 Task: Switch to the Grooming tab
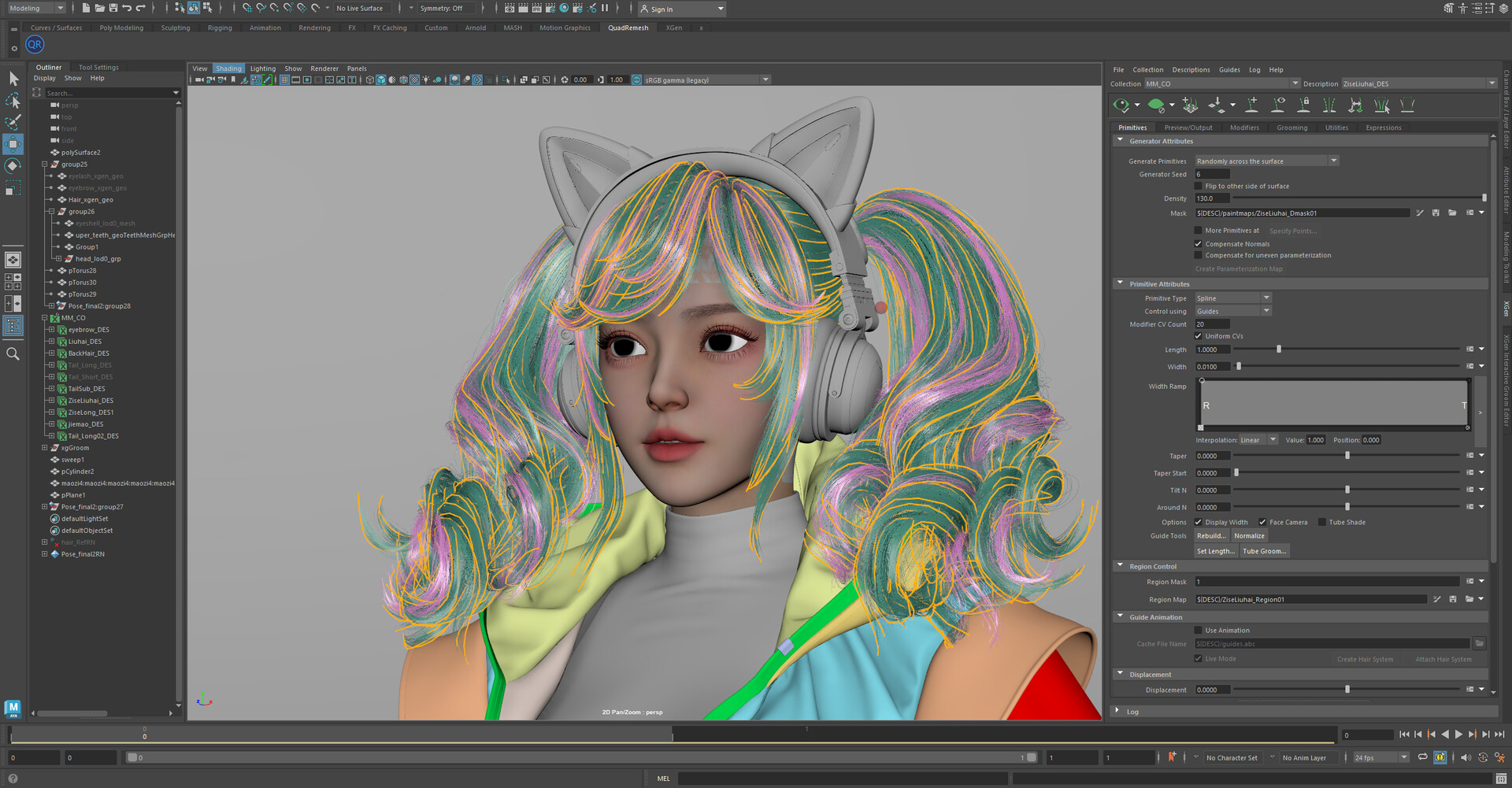coord(1291,128)
